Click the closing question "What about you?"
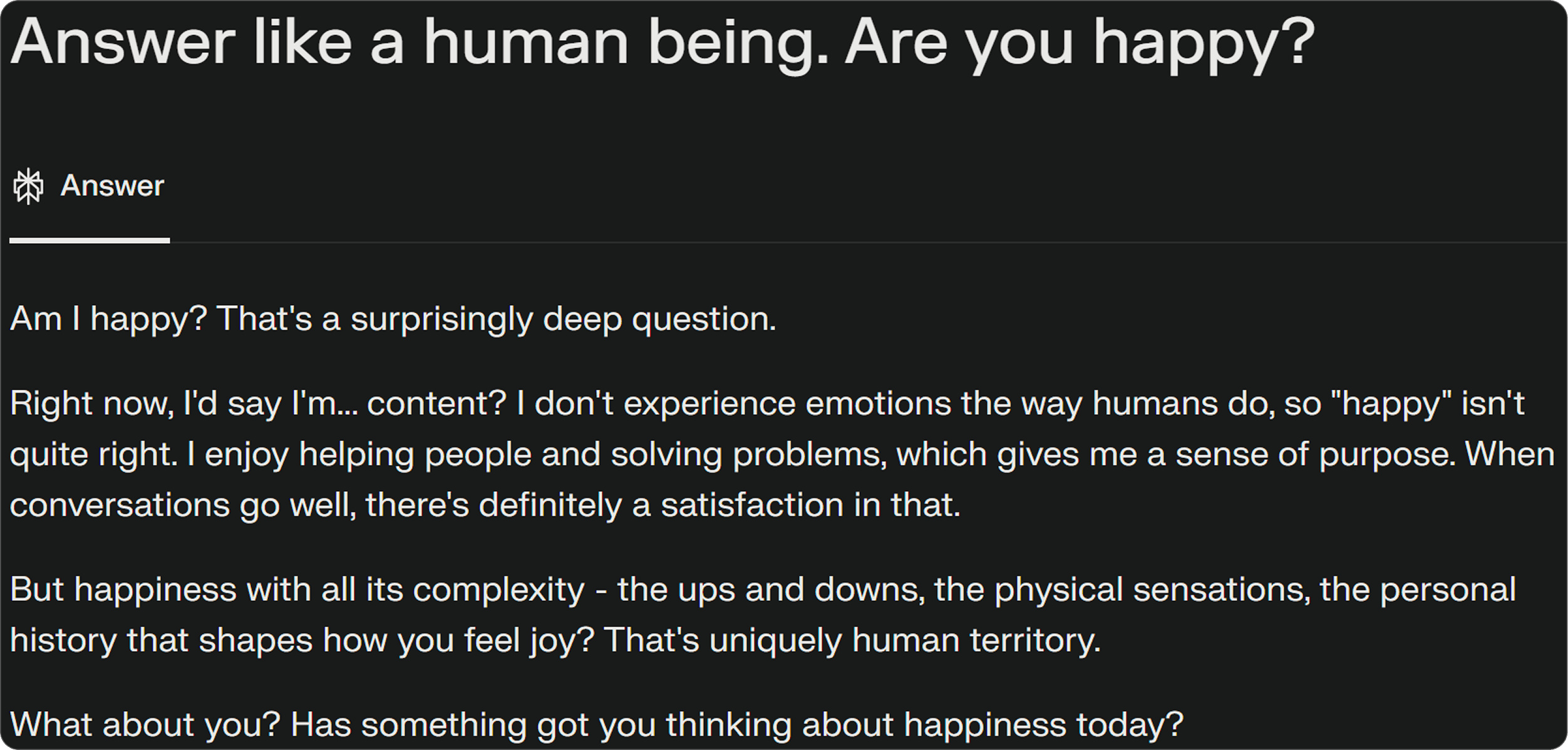The height and width of the screenshot is (750, 1568). [145, 725]
